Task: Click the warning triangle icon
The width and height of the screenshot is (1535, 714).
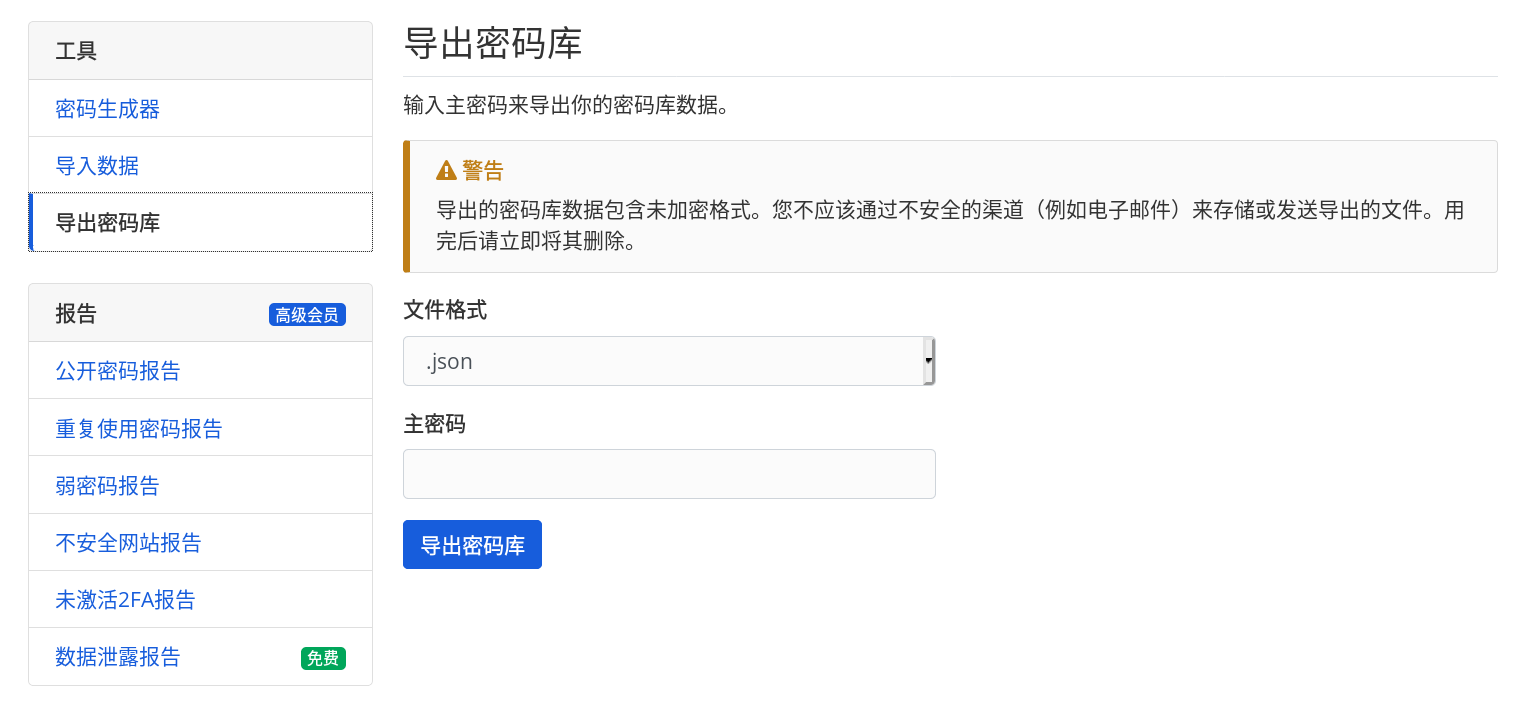Action: click(446, 171)
